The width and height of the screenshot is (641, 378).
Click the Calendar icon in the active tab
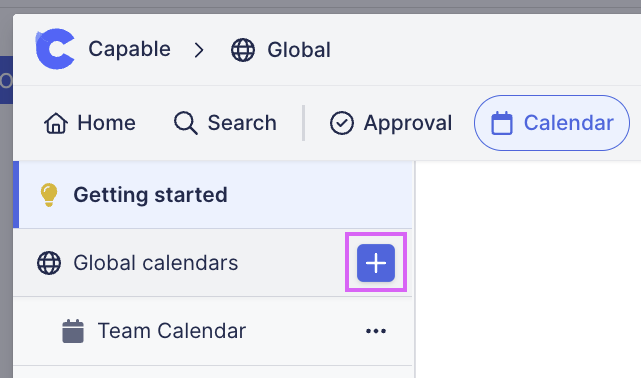502,123
